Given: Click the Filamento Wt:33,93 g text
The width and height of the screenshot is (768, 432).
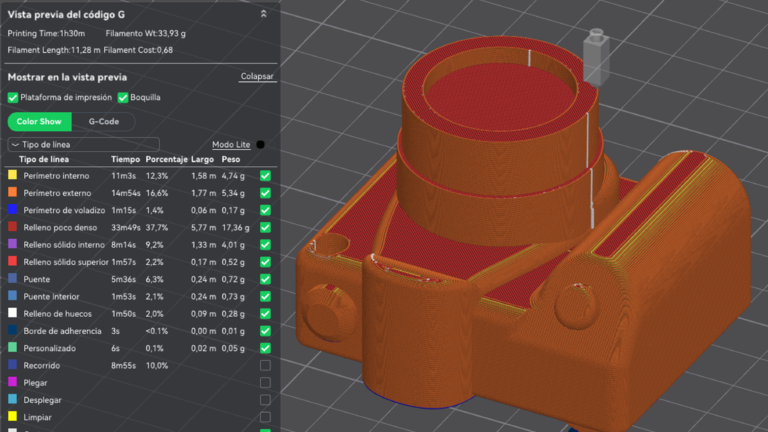Looking at the screenshot, I should [145, 33].
